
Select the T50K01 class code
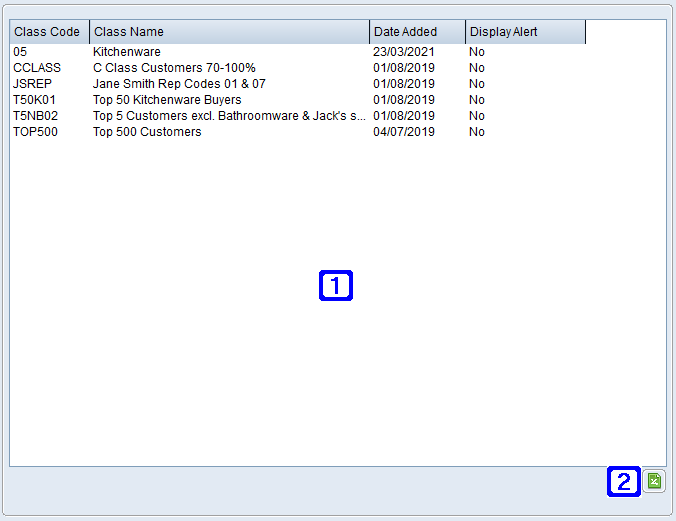click(x=34, y=100)
